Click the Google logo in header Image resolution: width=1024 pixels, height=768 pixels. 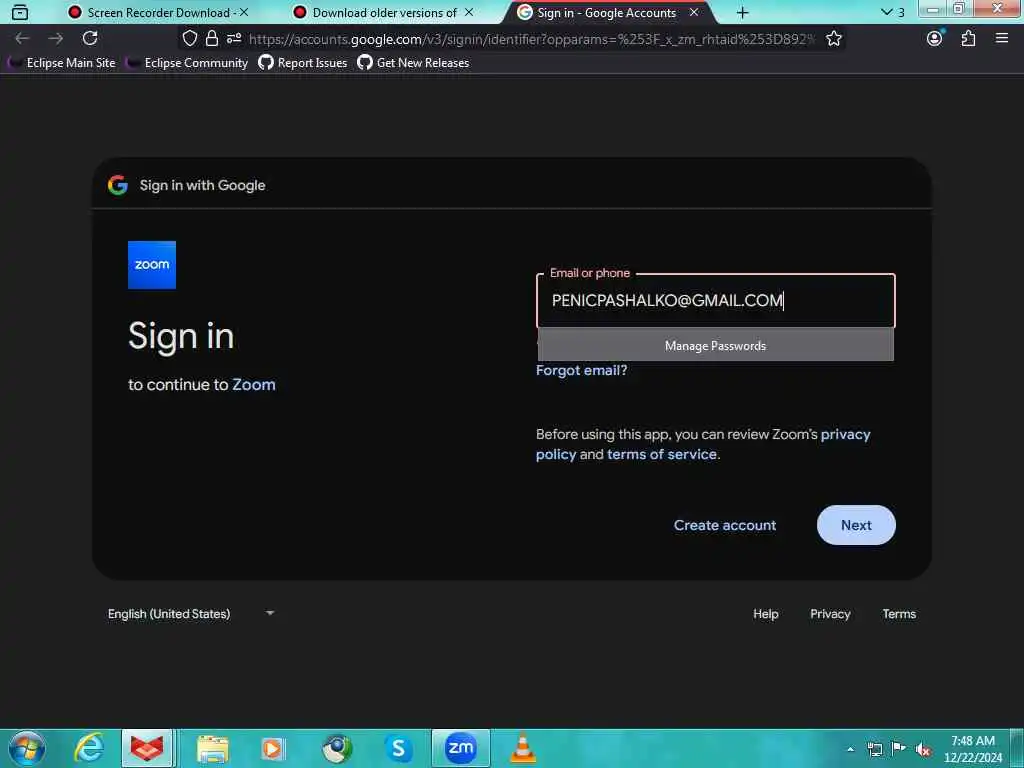coord(118,185)
